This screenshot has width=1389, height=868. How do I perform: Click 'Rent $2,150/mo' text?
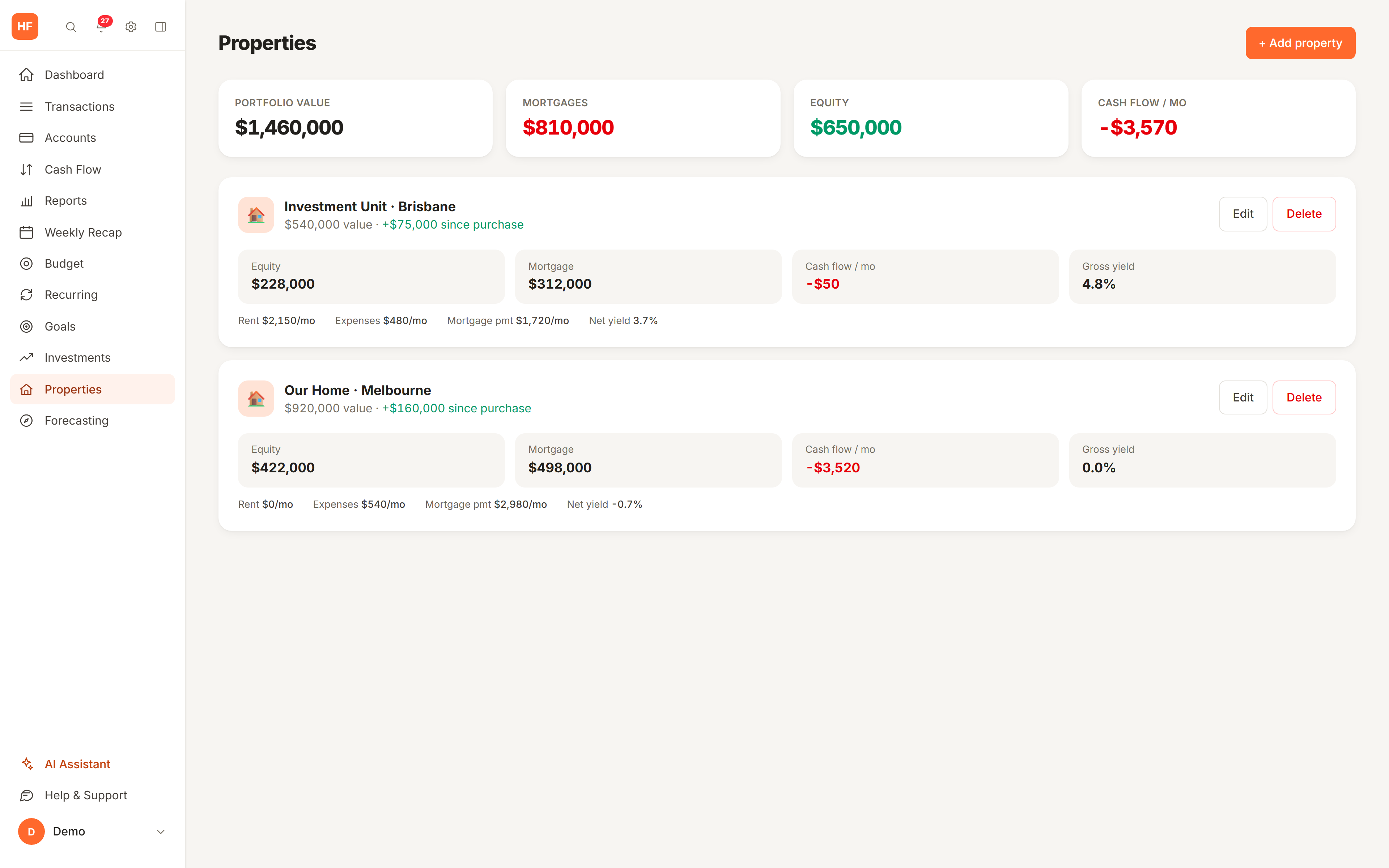click(x=277, y=320)
